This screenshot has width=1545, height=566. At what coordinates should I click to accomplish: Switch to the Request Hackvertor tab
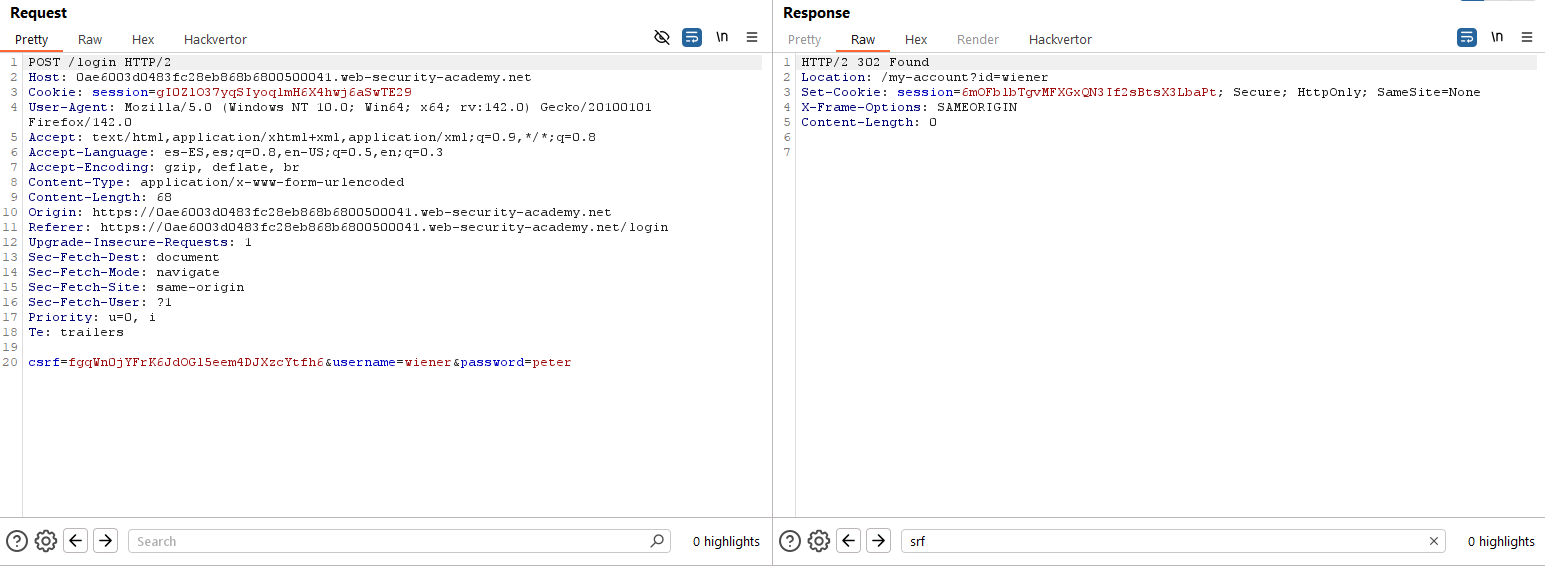pos(215,40)
